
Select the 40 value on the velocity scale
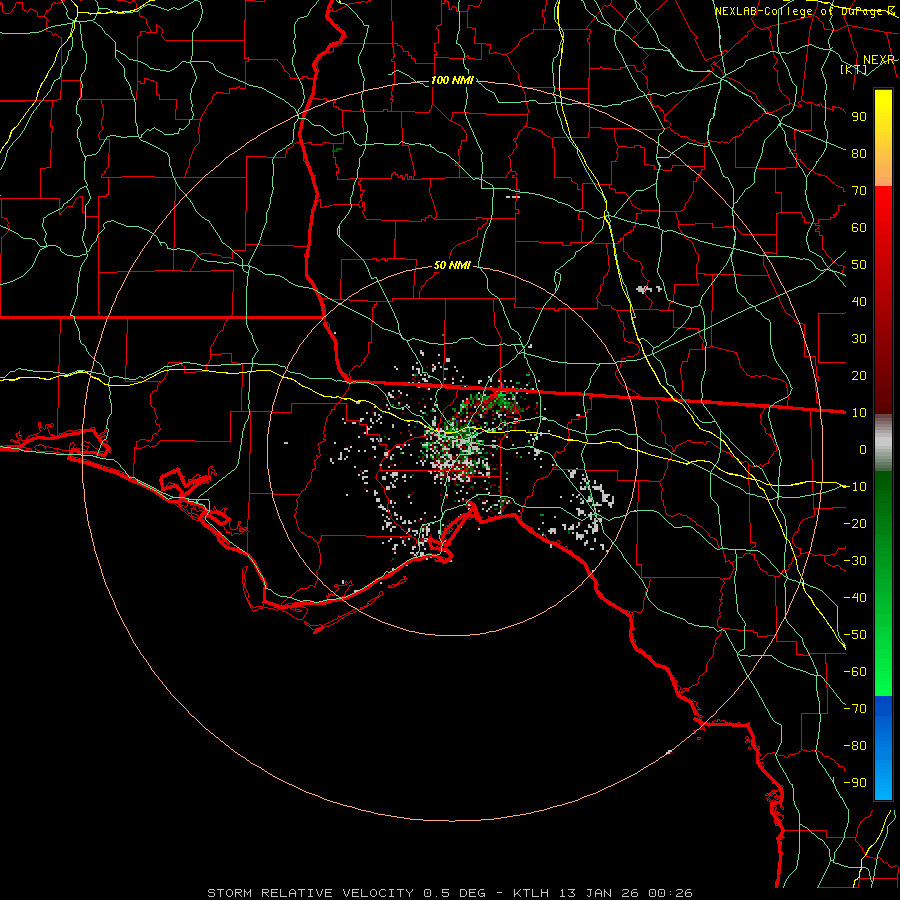click(859, 301)
